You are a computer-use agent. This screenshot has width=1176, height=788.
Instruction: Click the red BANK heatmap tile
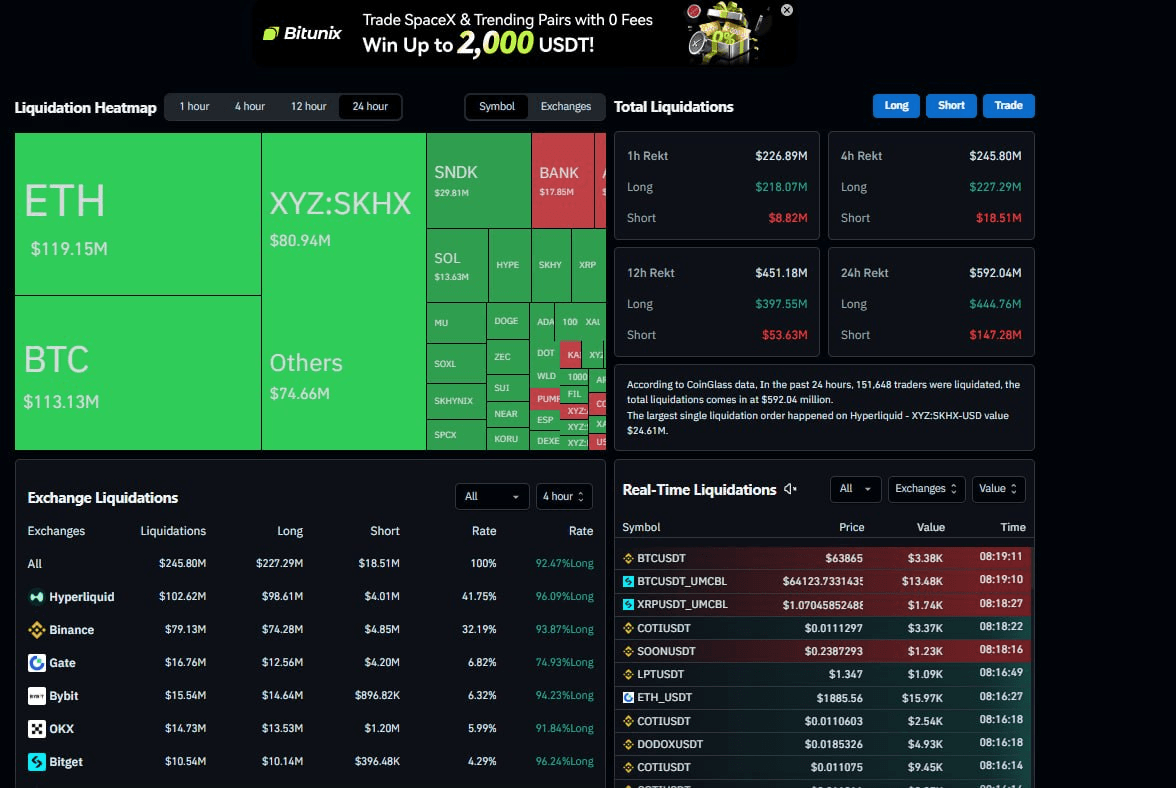[562, 181]
